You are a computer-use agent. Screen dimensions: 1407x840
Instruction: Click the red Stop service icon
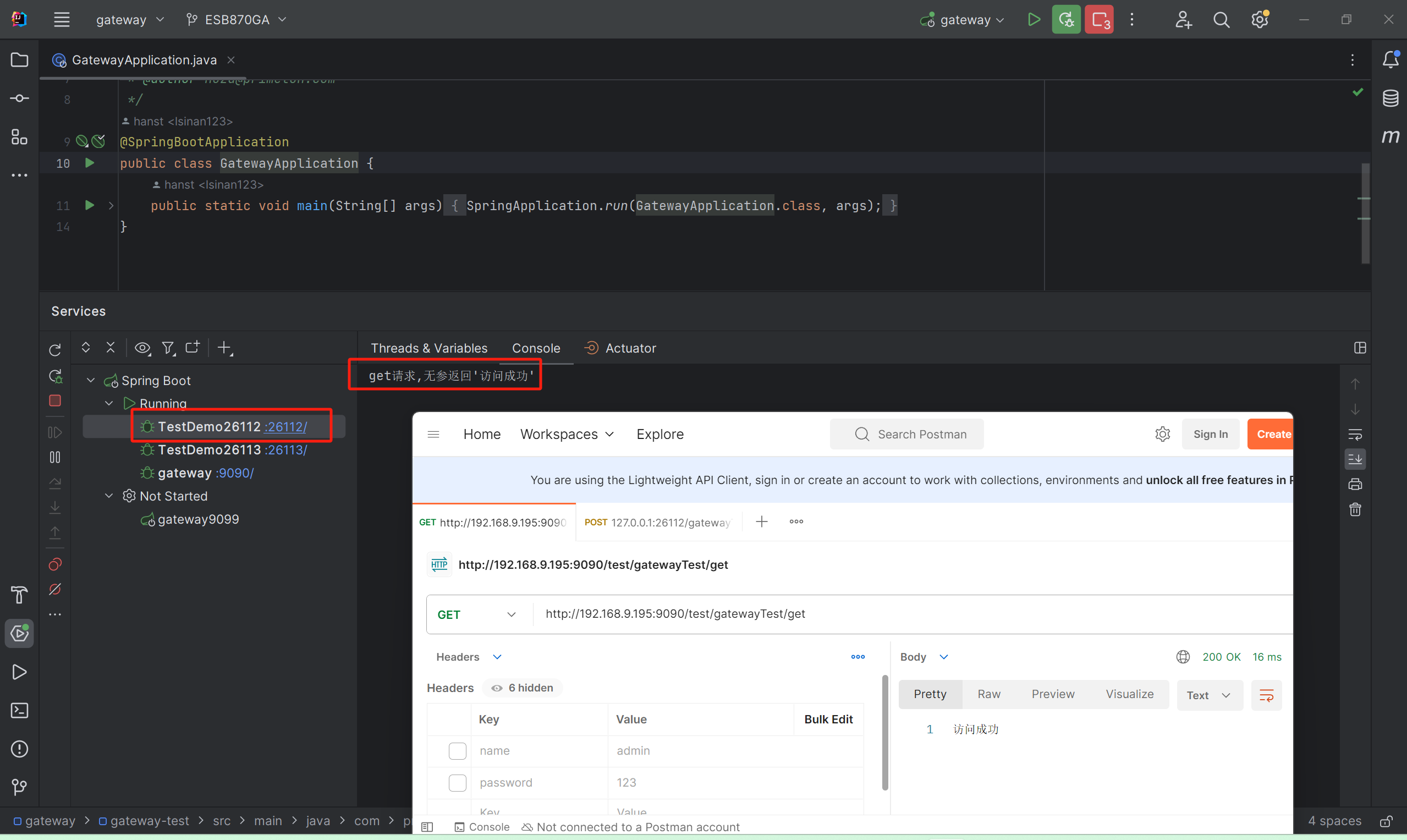(x=55, y=401)
